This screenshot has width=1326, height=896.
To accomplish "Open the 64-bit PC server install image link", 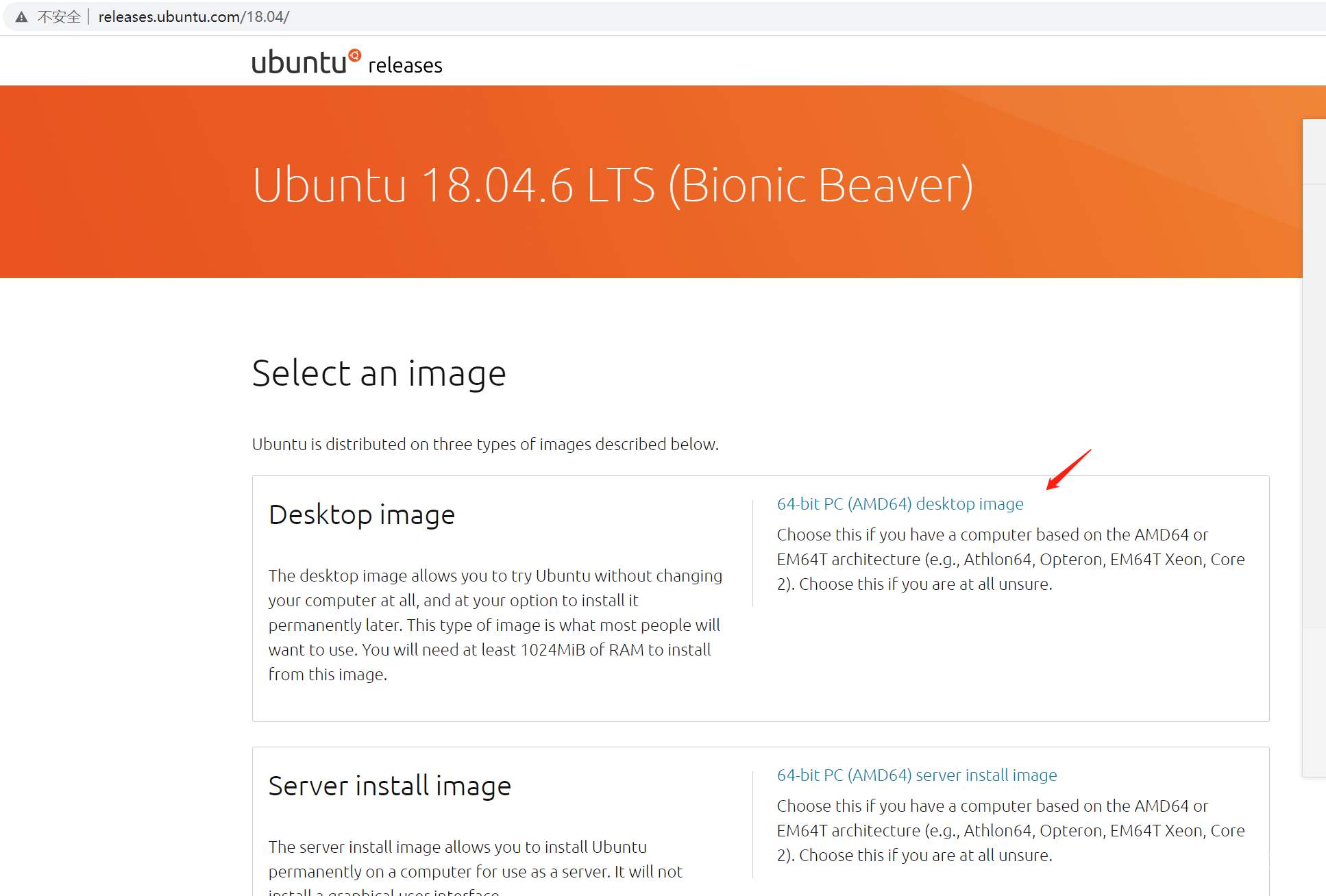I will (x=916, y=775).
